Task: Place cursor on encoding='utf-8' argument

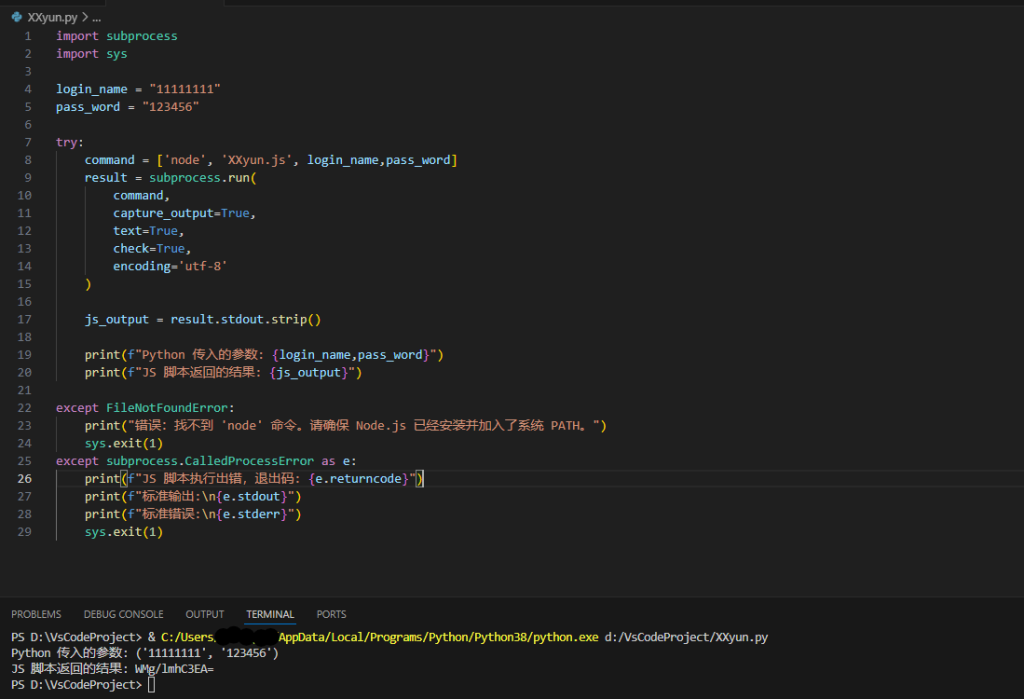Action: coord(177,266)
